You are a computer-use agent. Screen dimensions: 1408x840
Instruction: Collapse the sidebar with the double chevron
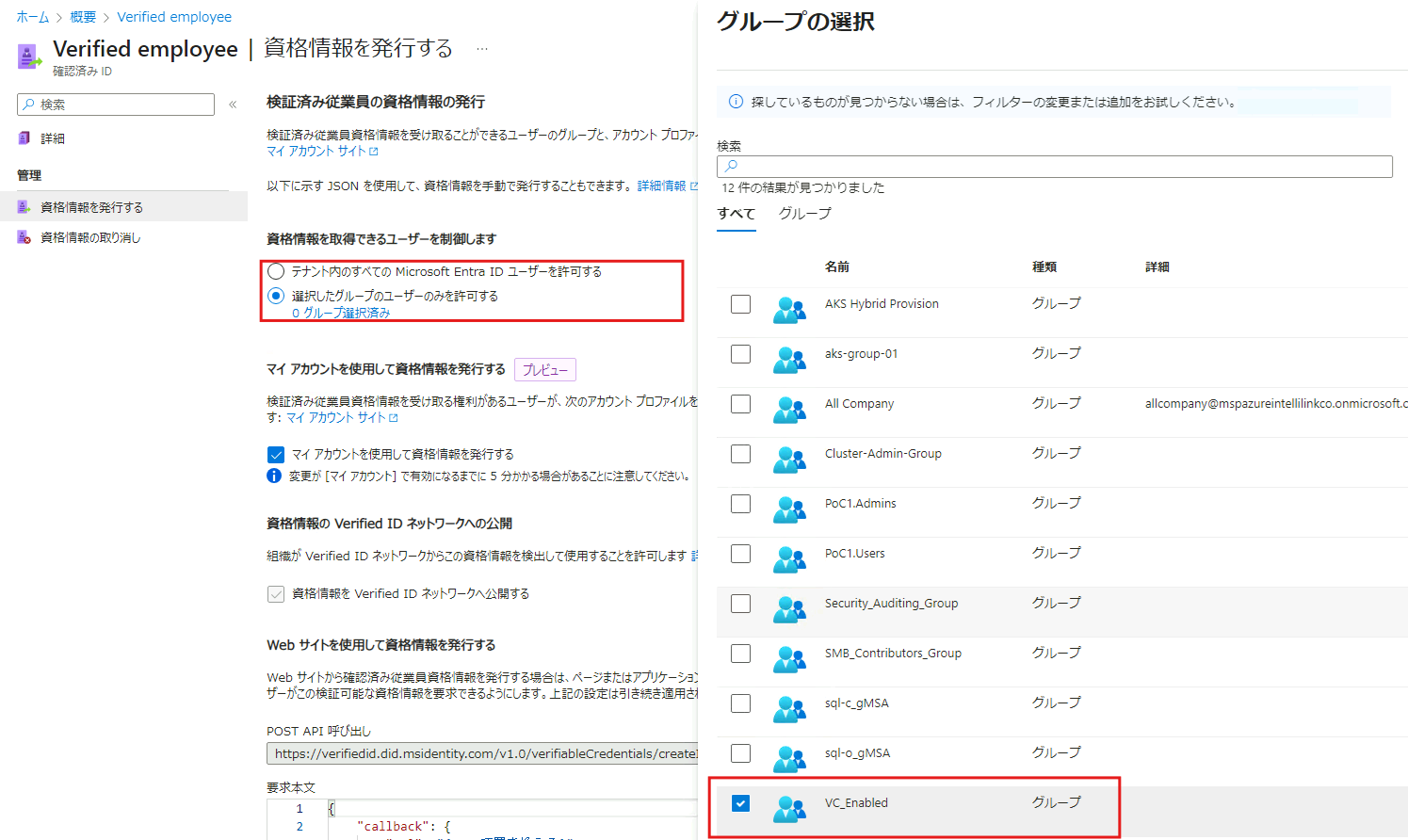[x=233, y=105]
